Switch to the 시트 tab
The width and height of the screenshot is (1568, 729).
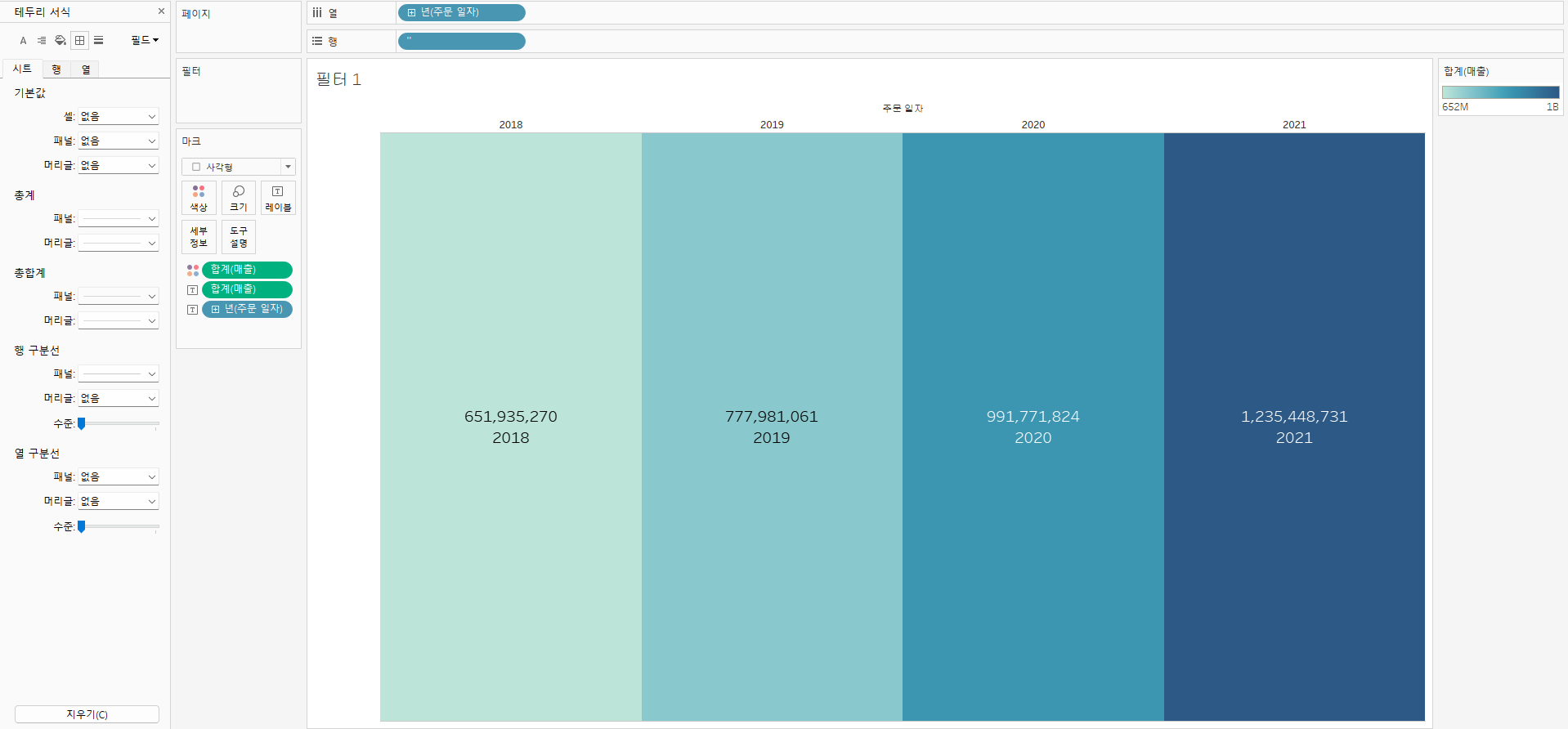coord(22,69)
